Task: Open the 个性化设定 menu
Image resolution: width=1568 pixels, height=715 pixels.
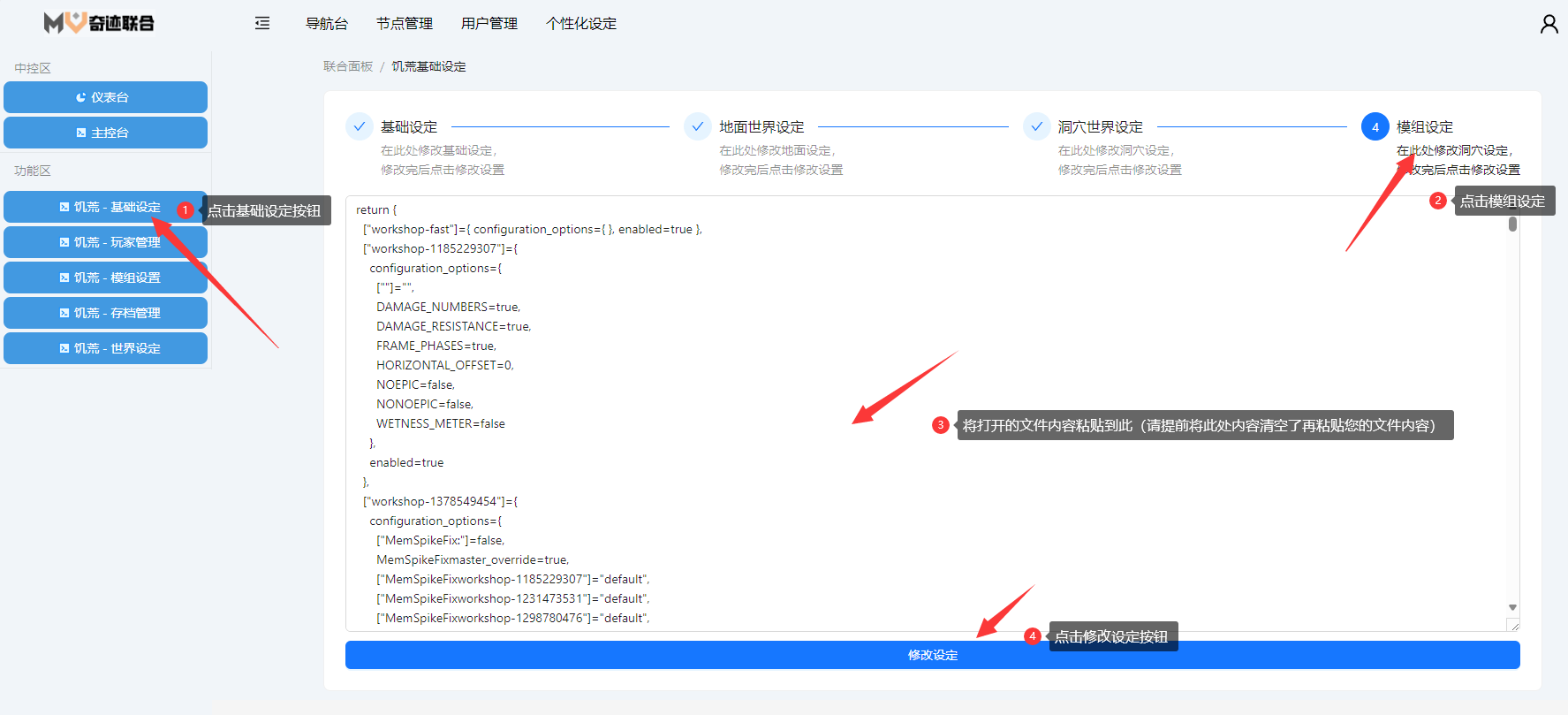Action: pos(581,24)
